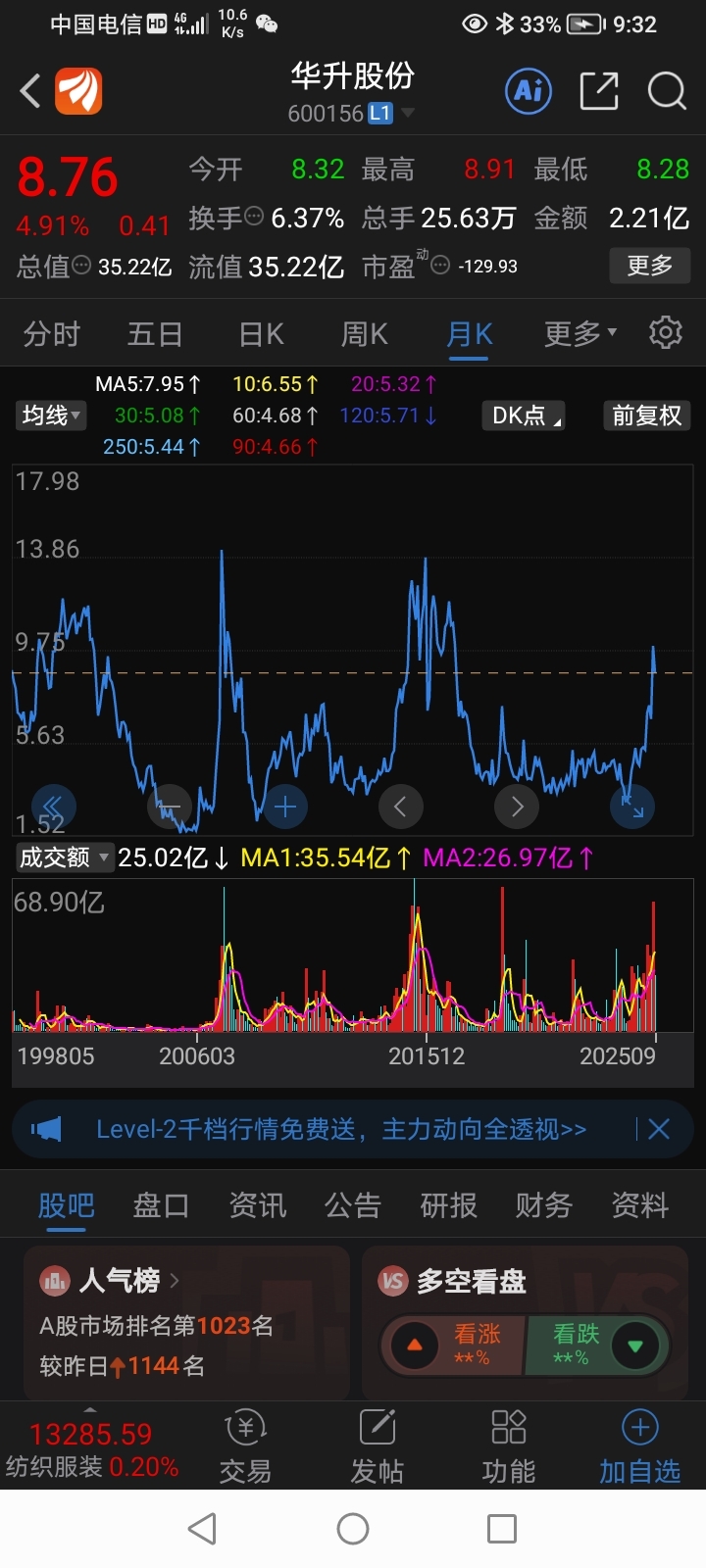Vote bullish with 看涨 button
The height and width of the screenshot is (1568, 706).
point(452,1345)
